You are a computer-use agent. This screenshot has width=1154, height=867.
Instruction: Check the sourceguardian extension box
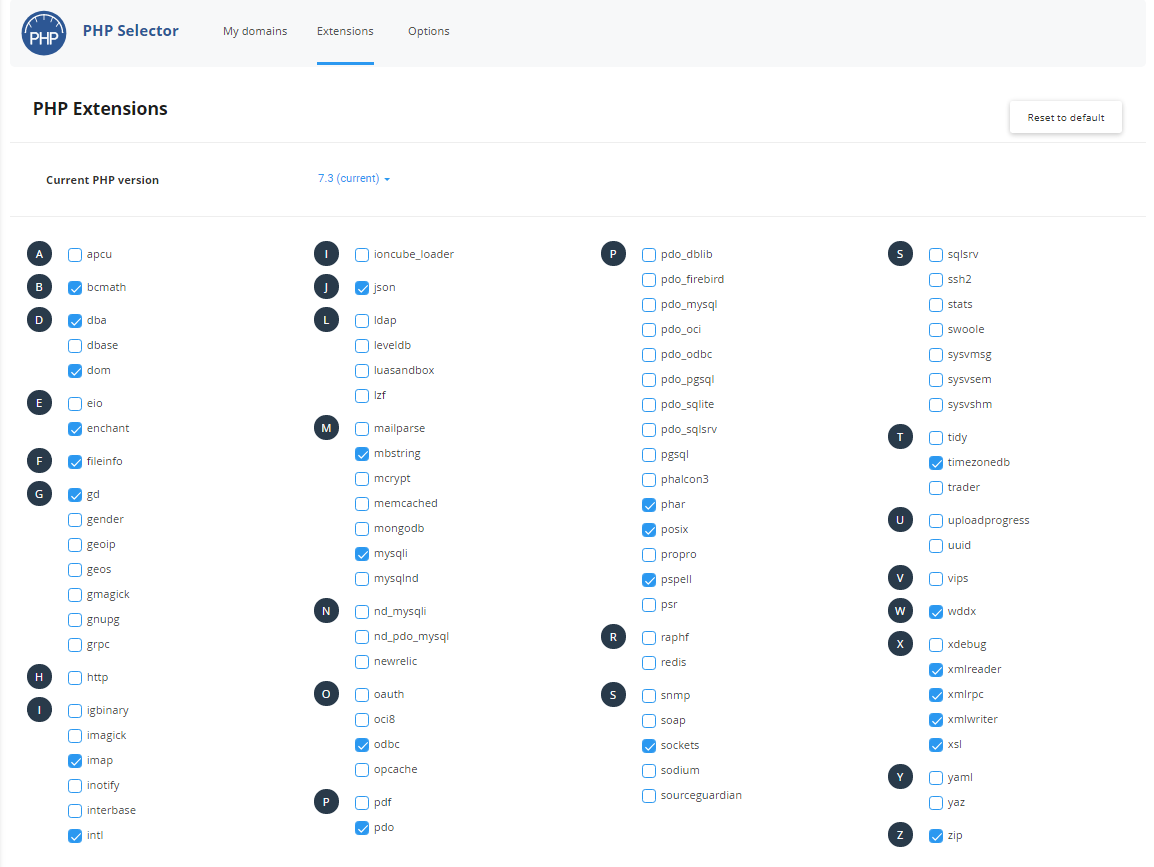pos(649,796)
